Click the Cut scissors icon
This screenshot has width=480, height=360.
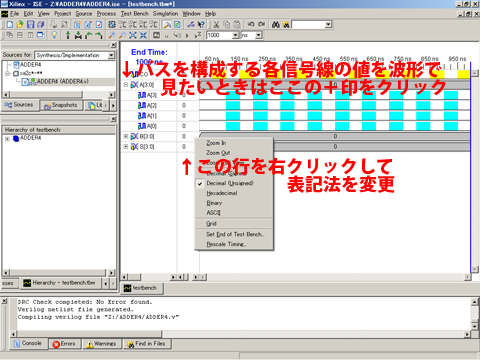tap(216, 24)
